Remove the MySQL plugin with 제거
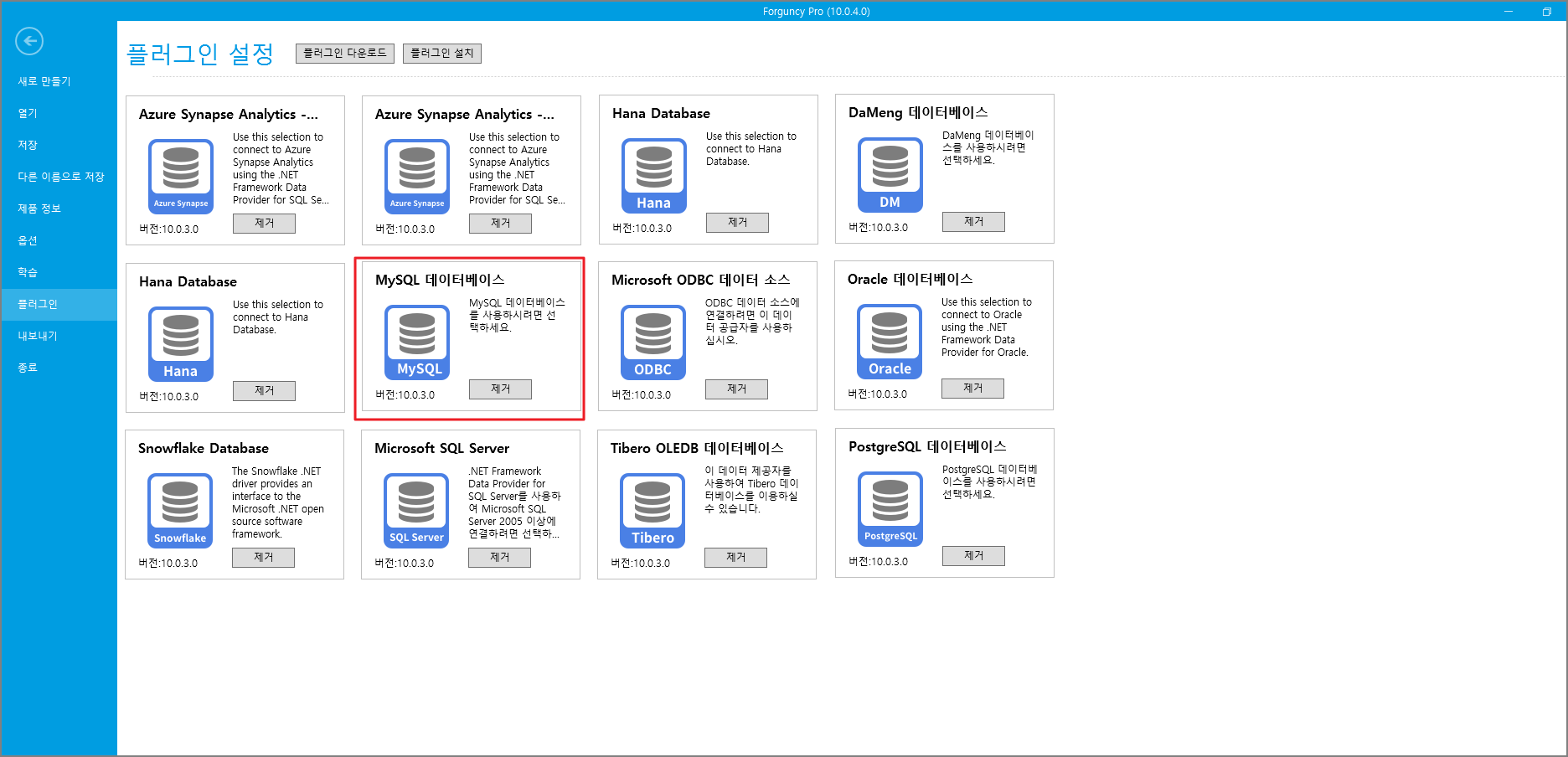Image resolution: width=1568 pixels, height=757 pixels. (500, 389)
